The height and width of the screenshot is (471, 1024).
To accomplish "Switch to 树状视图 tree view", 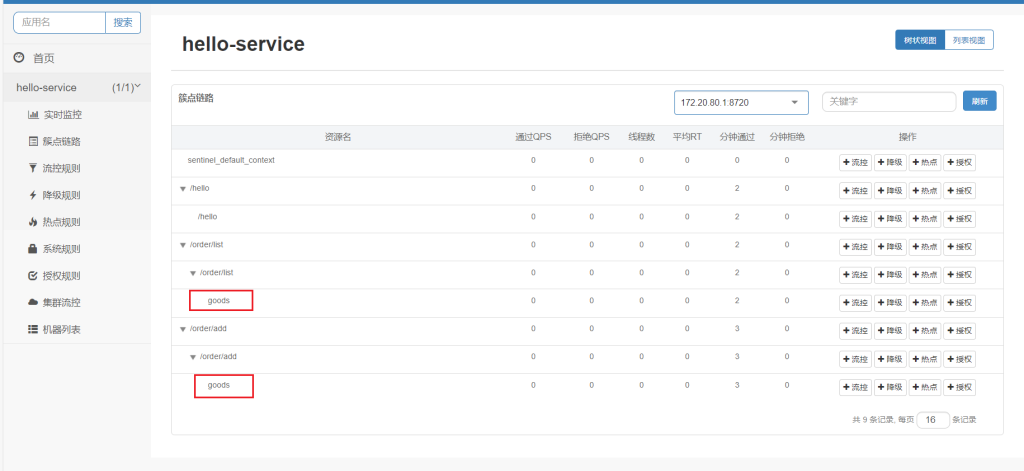I will point(919,40).
